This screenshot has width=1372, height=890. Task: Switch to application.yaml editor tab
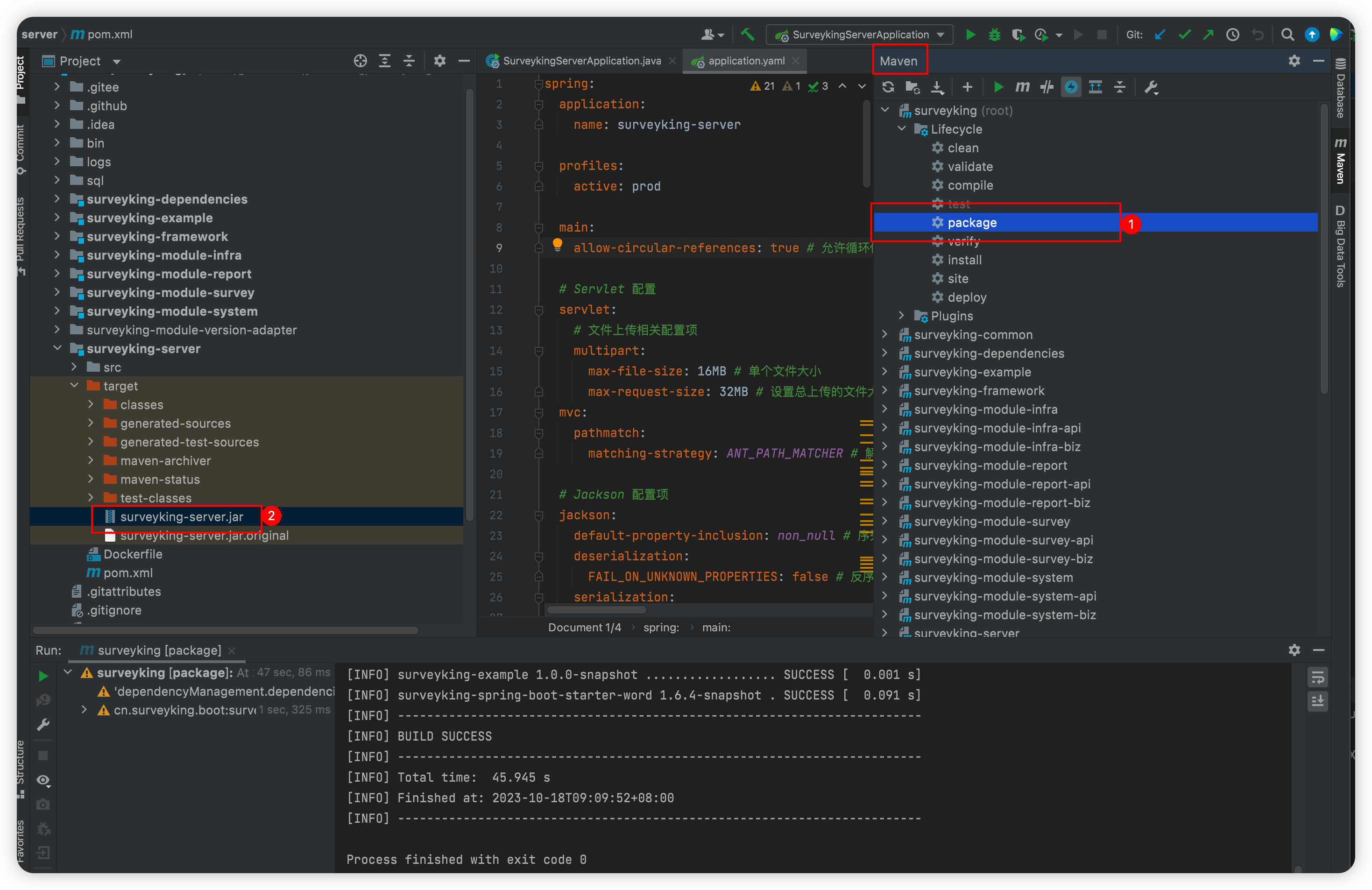746,61
